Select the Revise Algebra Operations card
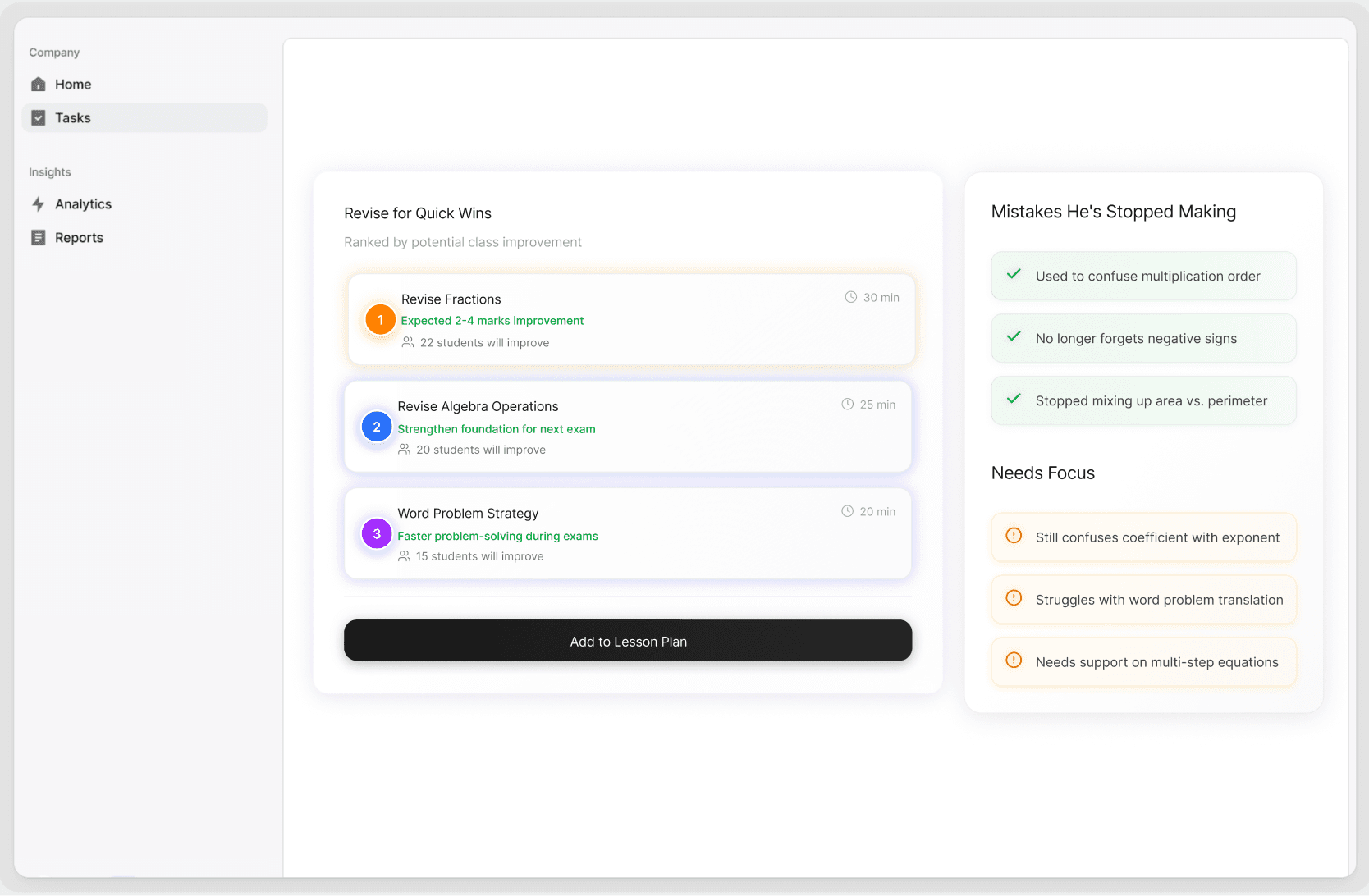The image size is (1369, 896). (628, 427)
